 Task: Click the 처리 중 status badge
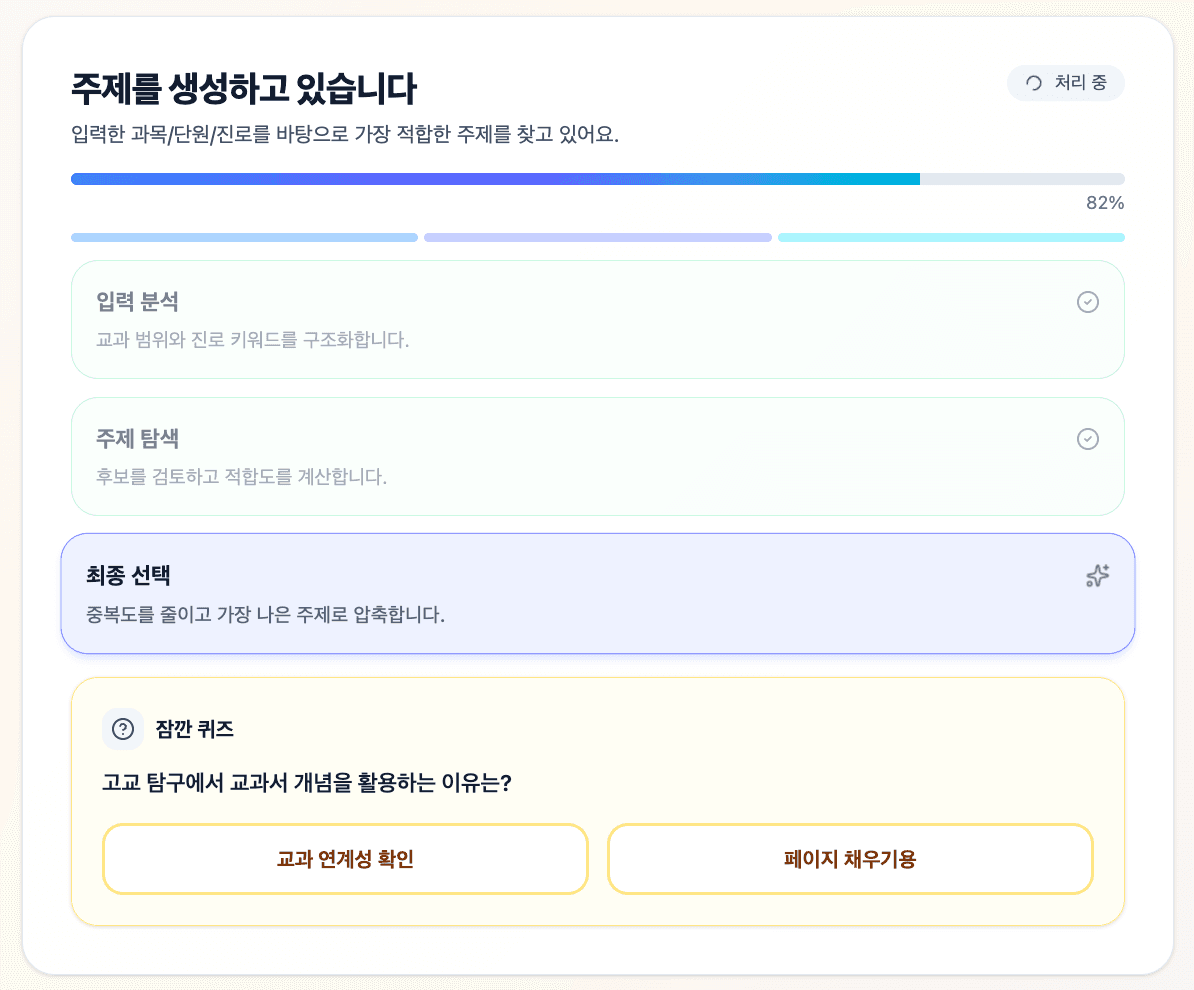(1065, 83)
